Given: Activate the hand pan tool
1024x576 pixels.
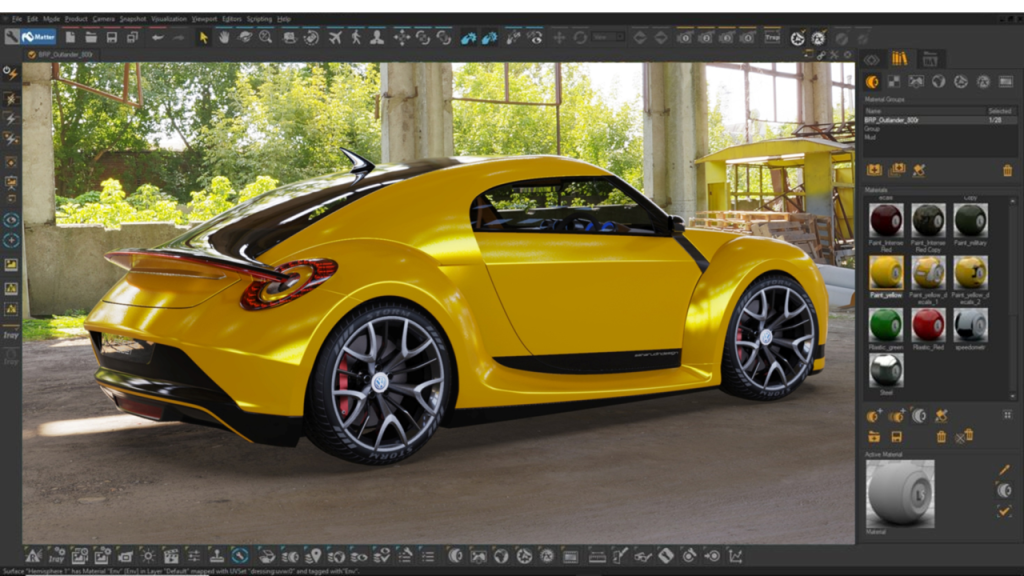Looking at the screenshot, I should coord(223,37).
